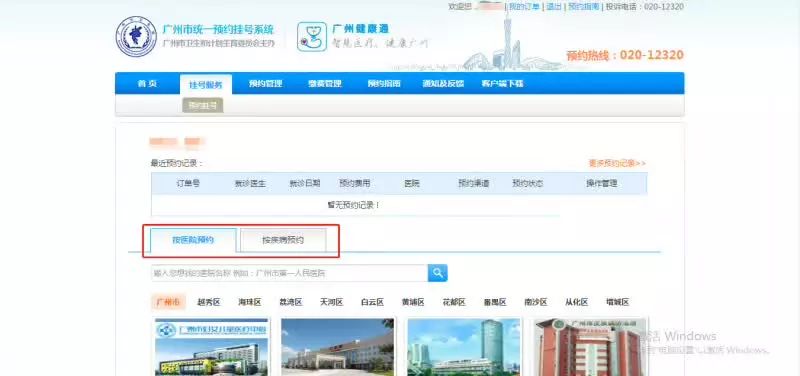The width and height of the screenshot is (800, 376).
Task: Filter hospitals by 南沙区
Action: [x=536, y=302]
